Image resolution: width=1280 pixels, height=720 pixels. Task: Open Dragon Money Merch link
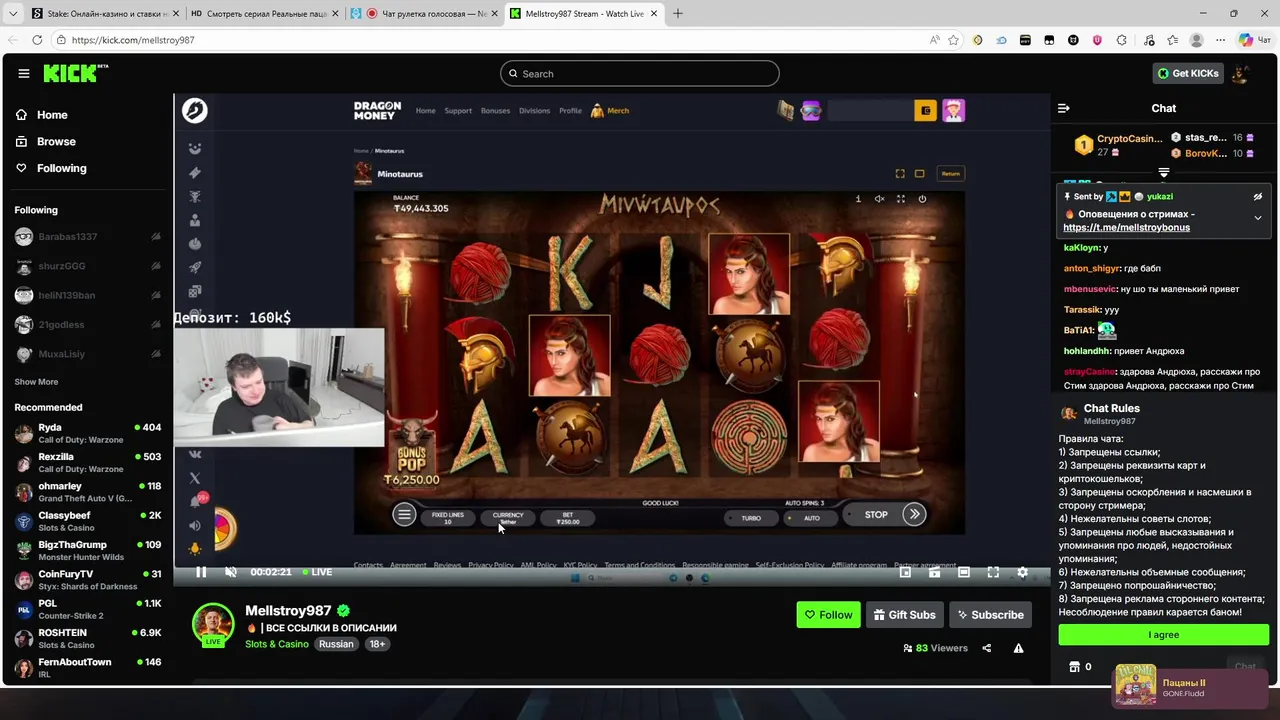[x=610, y=111]
